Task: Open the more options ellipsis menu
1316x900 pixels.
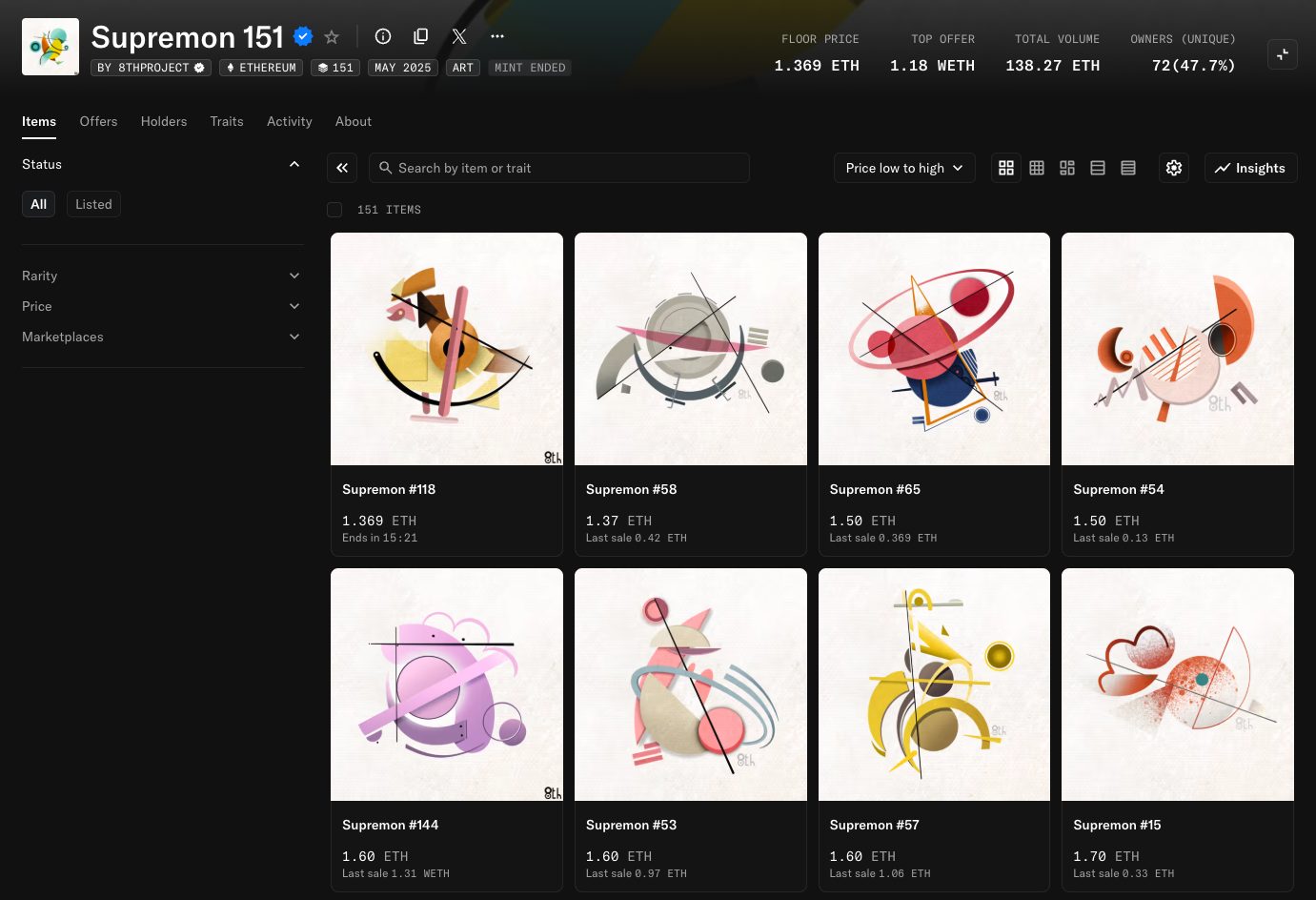Action: click(x=497, y=36)
